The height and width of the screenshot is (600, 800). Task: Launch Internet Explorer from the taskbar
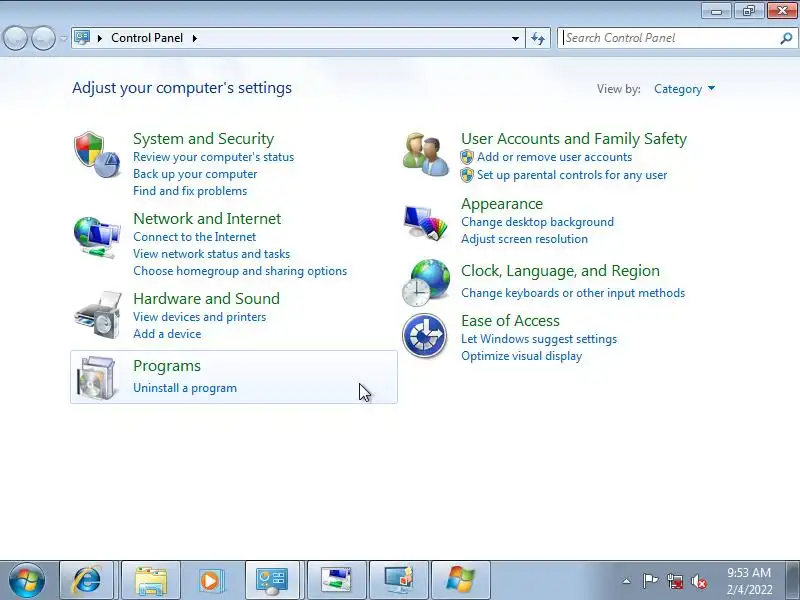pyautogui.click(x=87, y=580)
